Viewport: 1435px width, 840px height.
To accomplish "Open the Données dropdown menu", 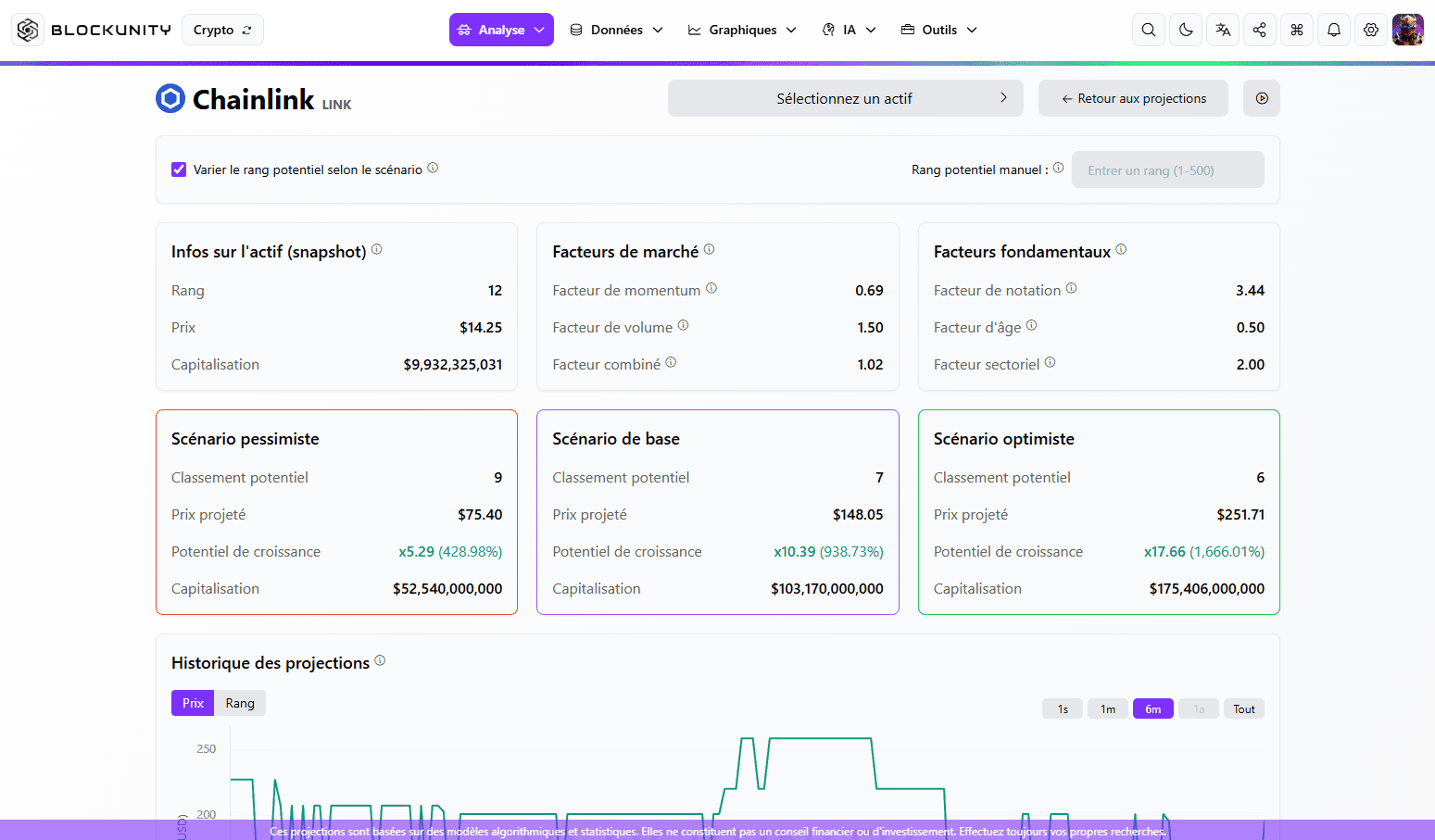I will pos(617,30).
